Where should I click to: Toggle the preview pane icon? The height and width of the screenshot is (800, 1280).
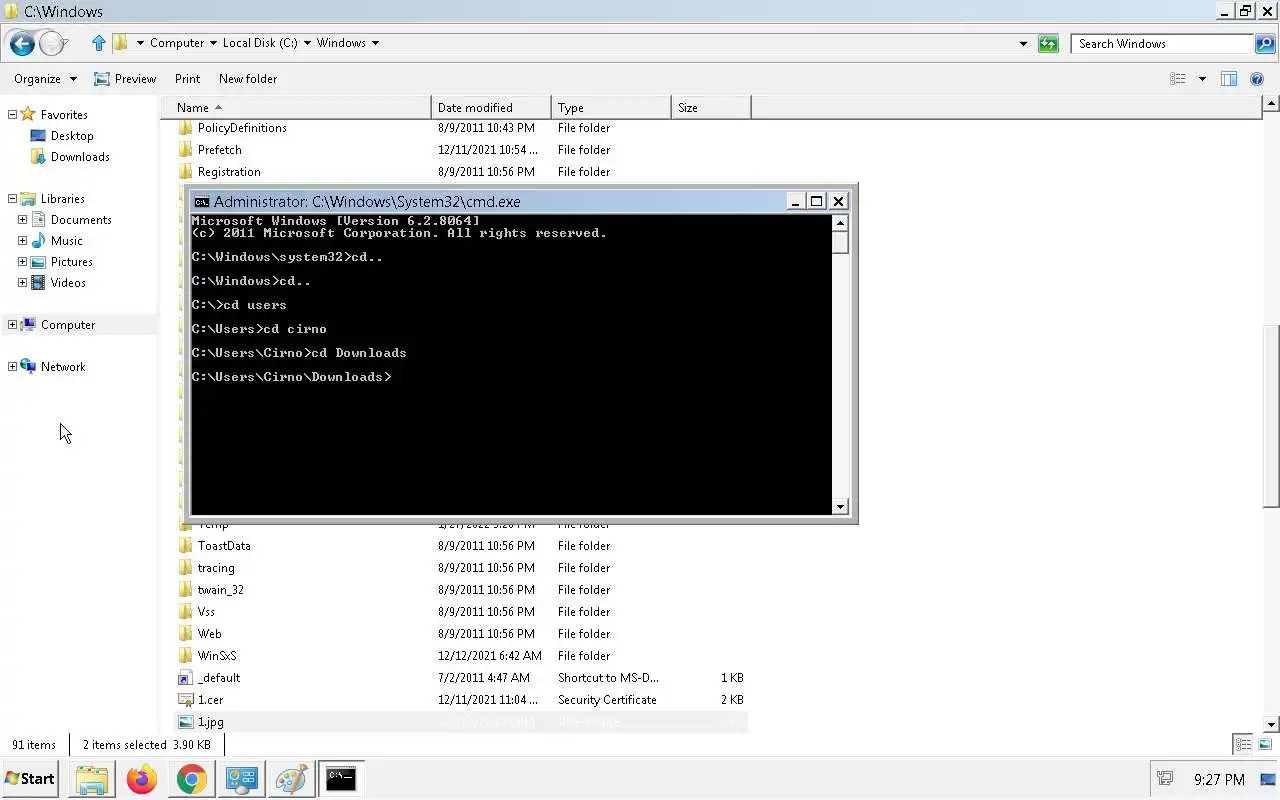click(1229, 79)
